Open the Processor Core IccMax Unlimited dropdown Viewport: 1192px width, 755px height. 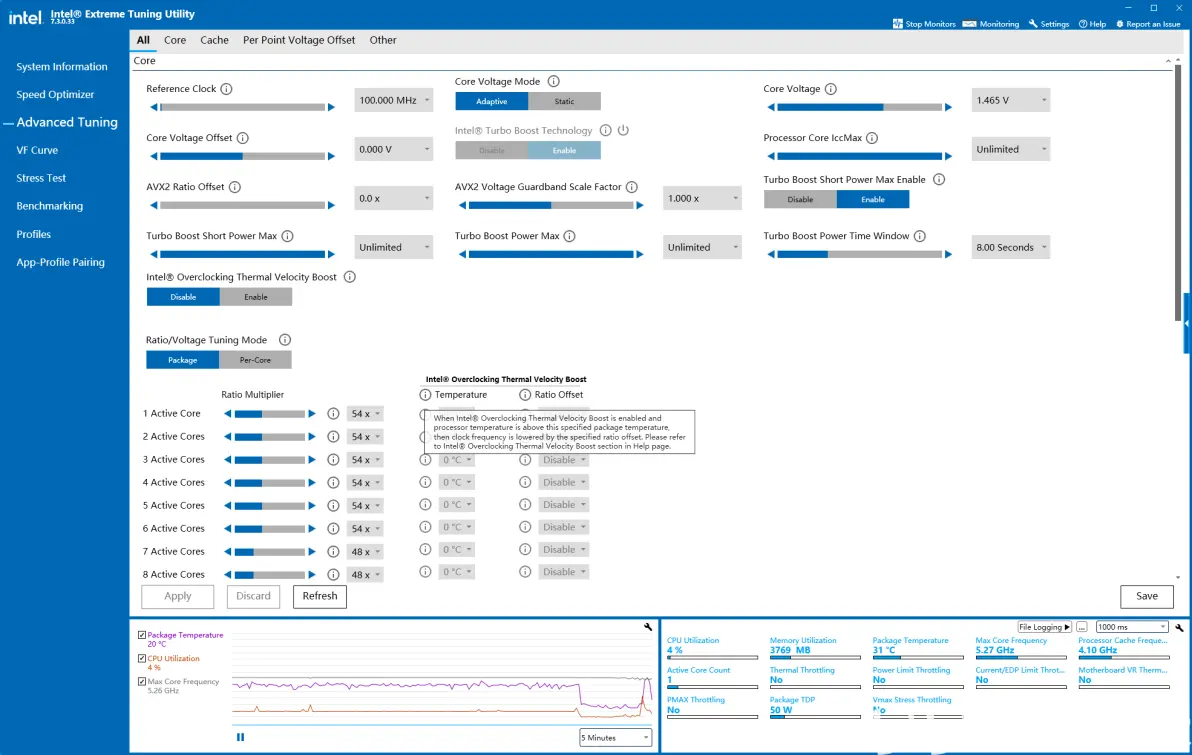(x=1010, y=149)
